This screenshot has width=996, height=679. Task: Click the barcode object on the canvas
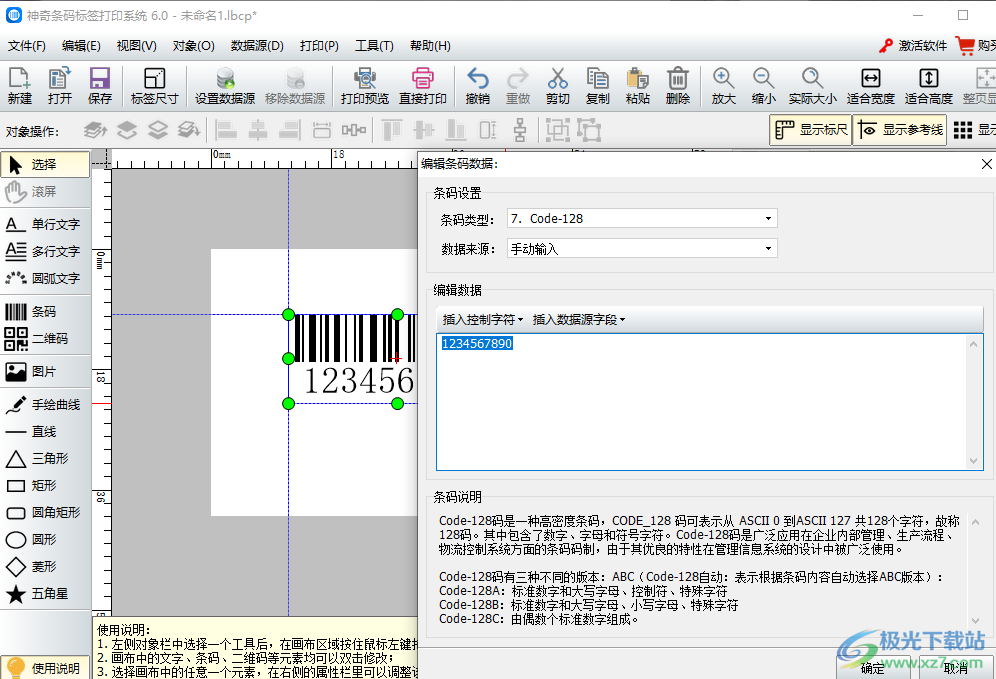[353, 358]
